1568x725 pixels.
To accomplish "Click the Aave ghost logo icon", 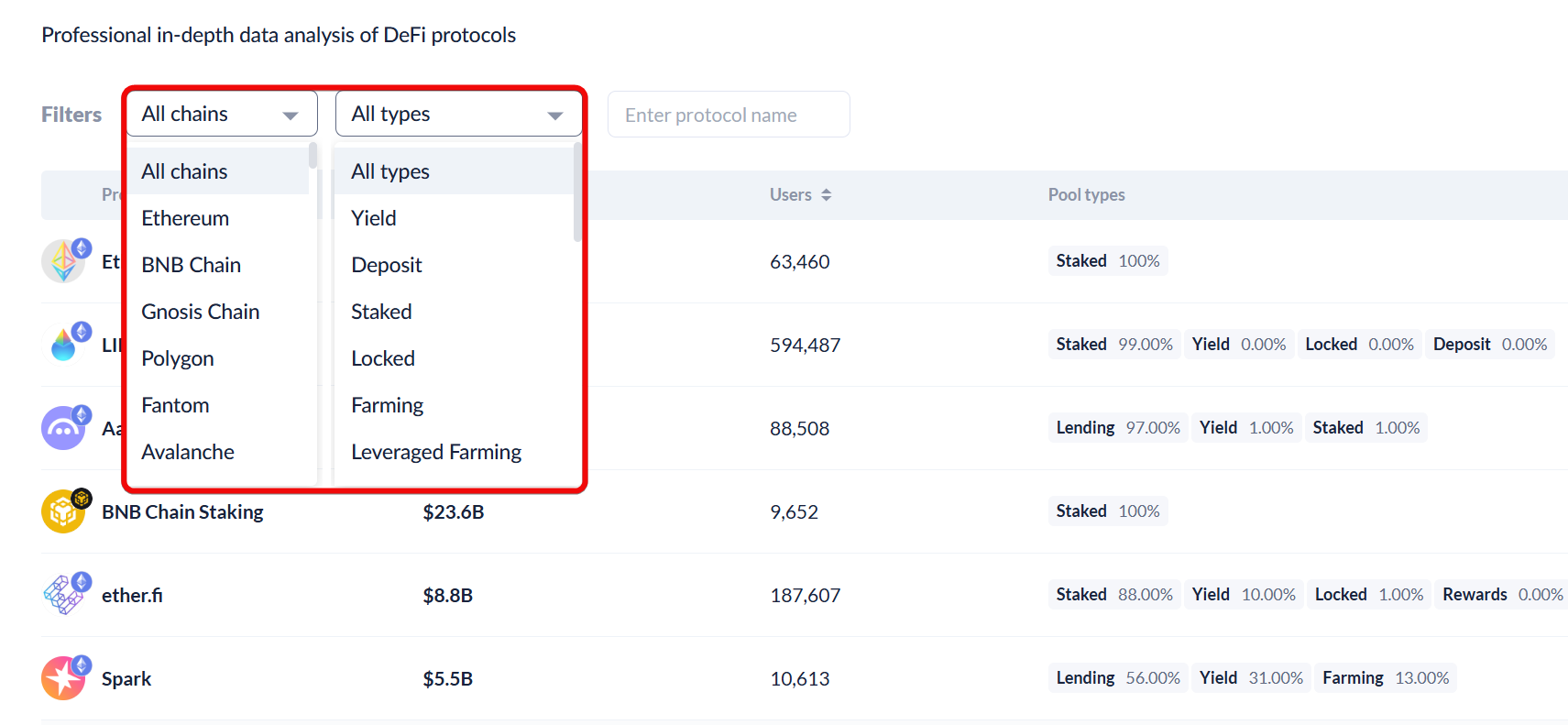I will coord(63,428).
